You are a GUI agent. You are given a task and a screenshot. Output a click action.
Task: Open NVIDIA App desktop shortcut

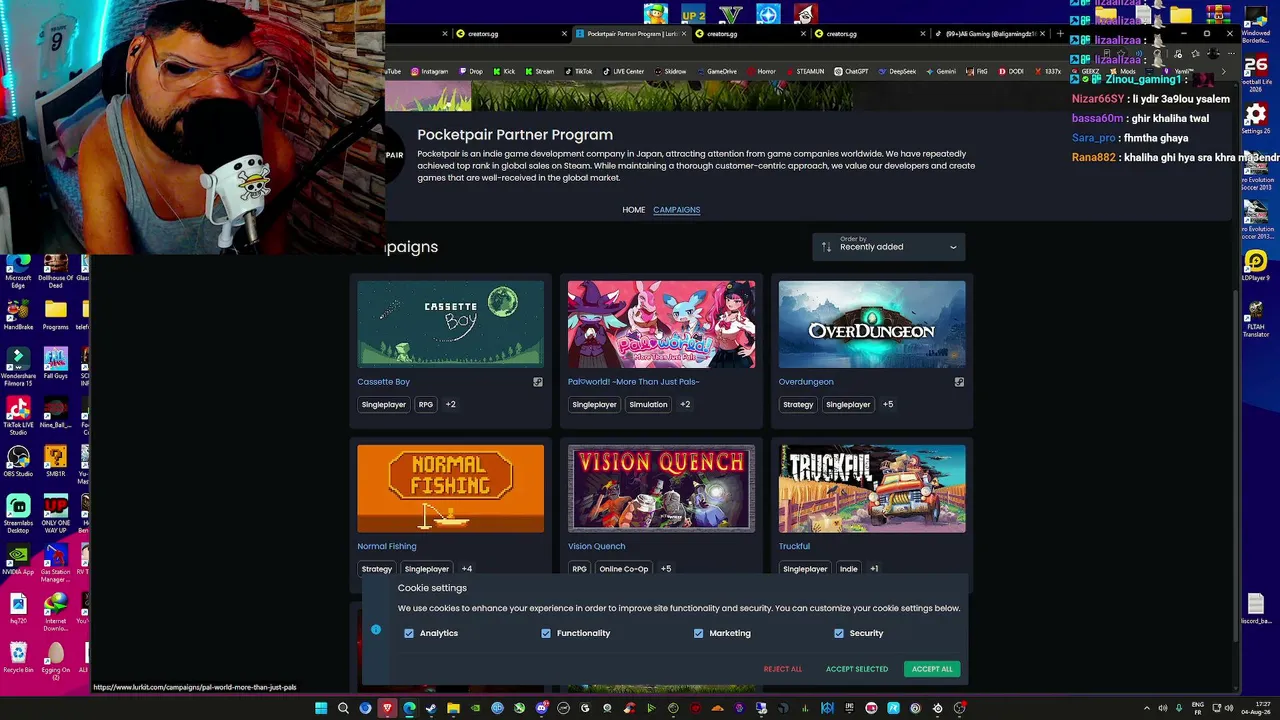[18, 560]
